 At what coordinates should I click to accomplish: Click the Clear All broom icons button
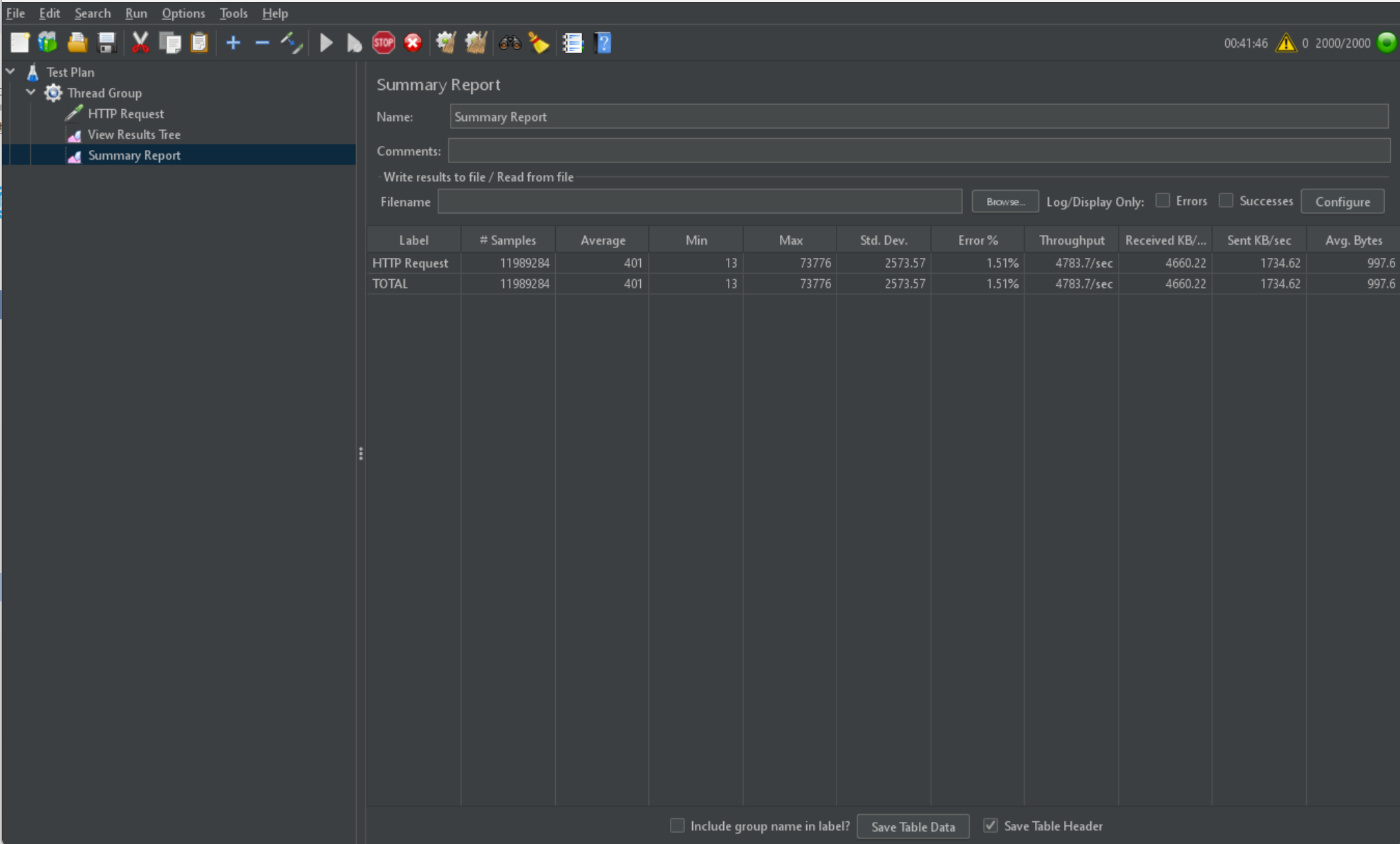(x=476, y=43)
